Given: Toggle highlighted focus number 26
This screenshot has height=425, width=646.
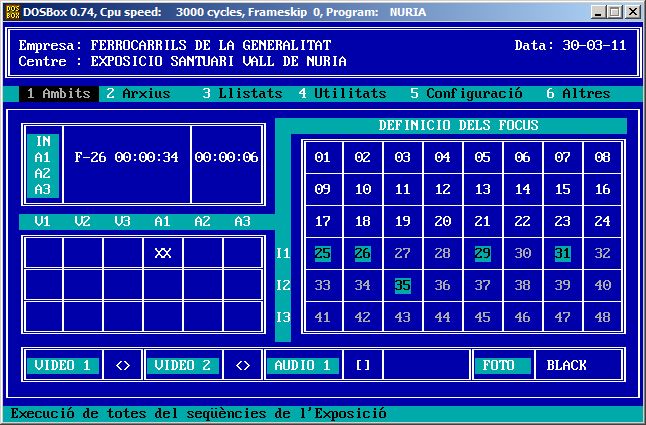Looking at the screenshot, I should [362, 254].
